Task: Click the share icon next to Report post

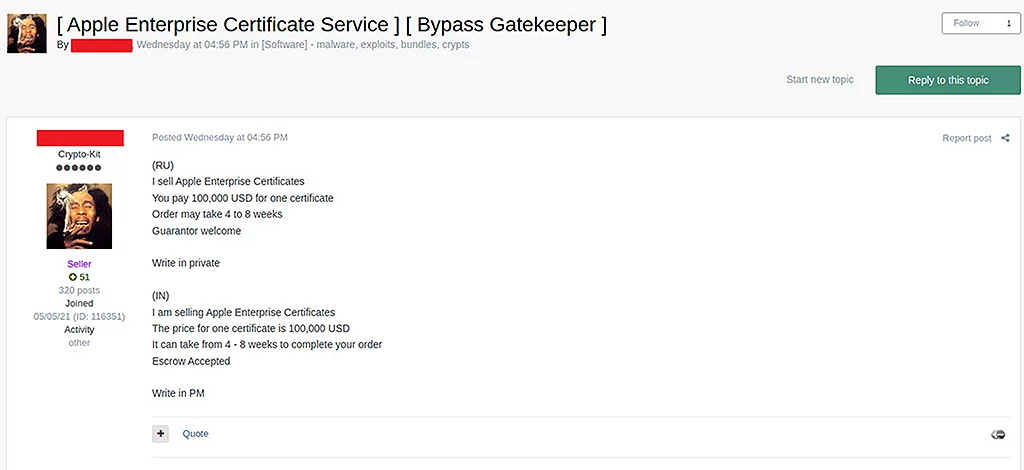Action: click(1005, 138)
